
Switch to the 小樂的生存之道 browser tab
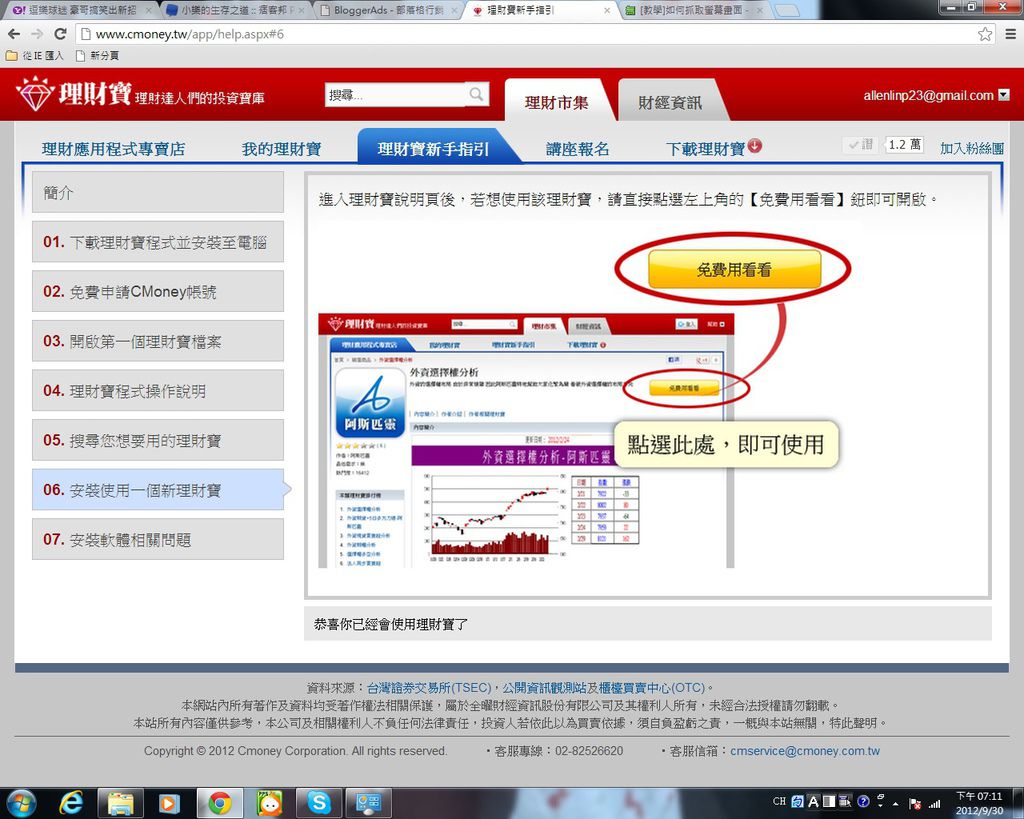234,10
